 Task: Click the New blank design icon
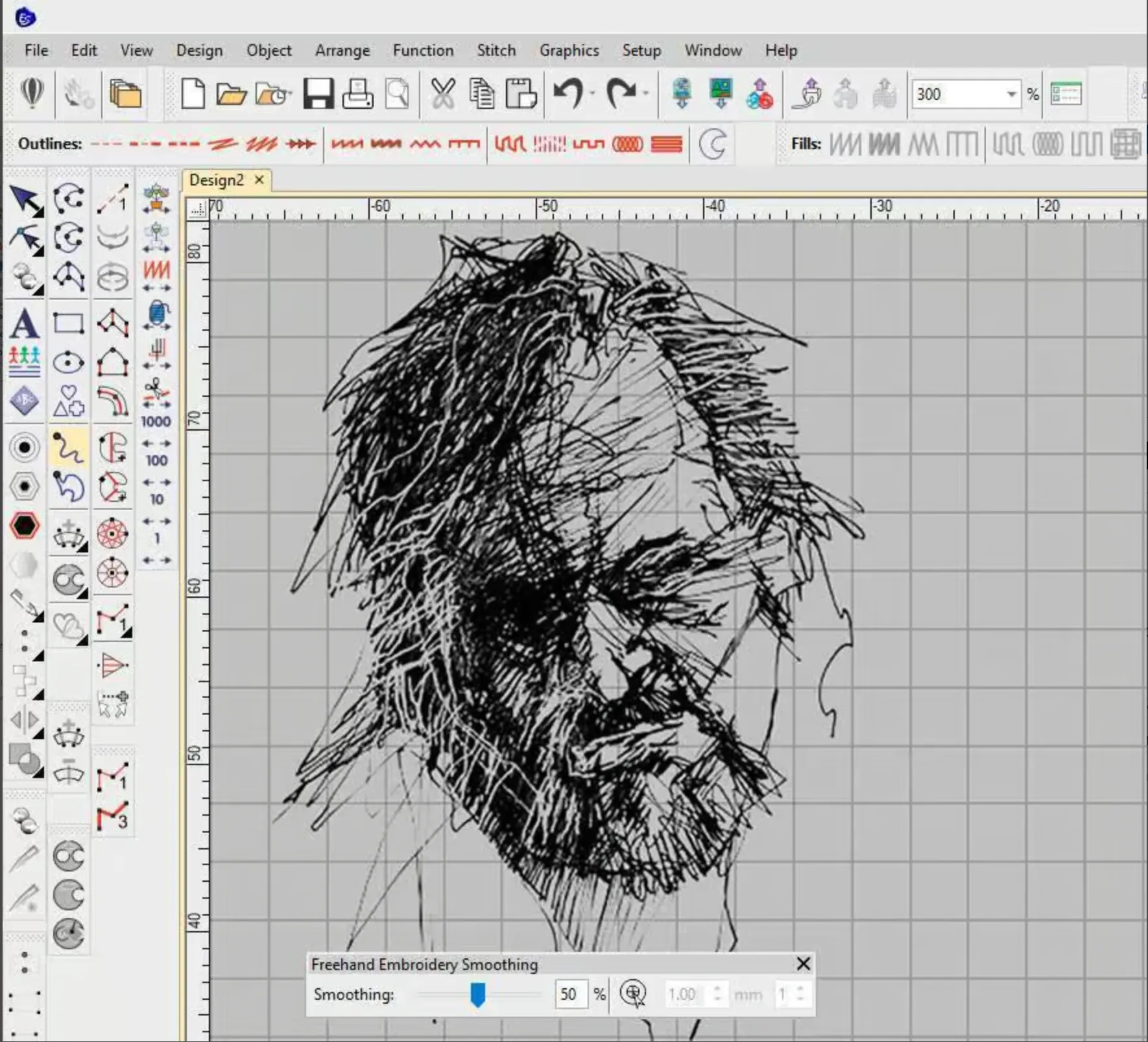click(193, 95)
